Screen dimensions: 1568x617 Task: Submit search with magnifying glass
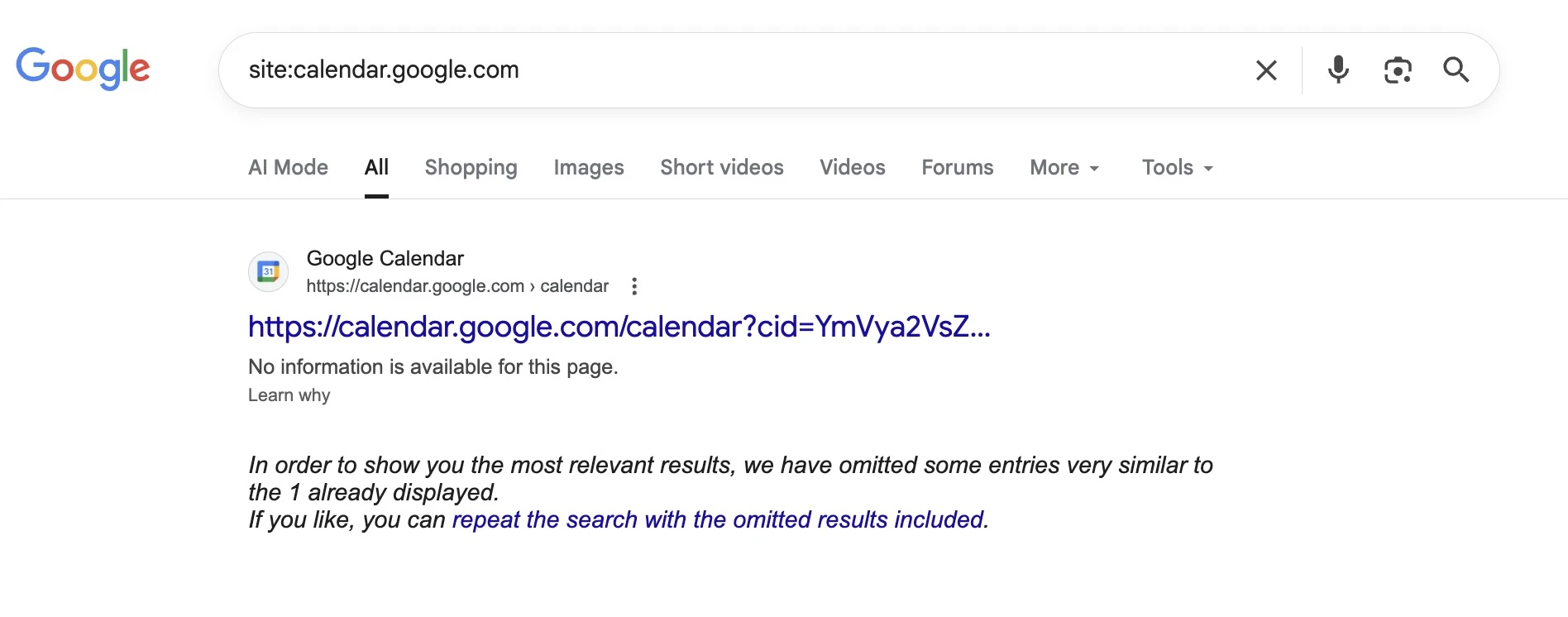coord(1456,70)
